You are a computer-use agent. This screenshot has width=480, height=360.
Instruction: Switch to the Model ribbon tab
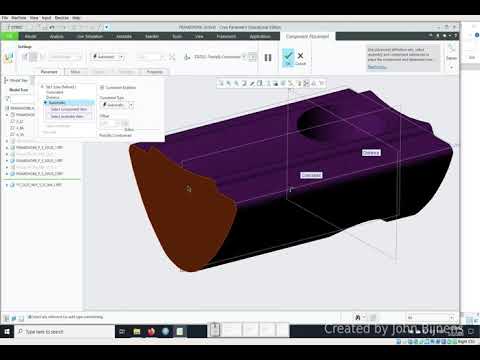coord(31,36)
